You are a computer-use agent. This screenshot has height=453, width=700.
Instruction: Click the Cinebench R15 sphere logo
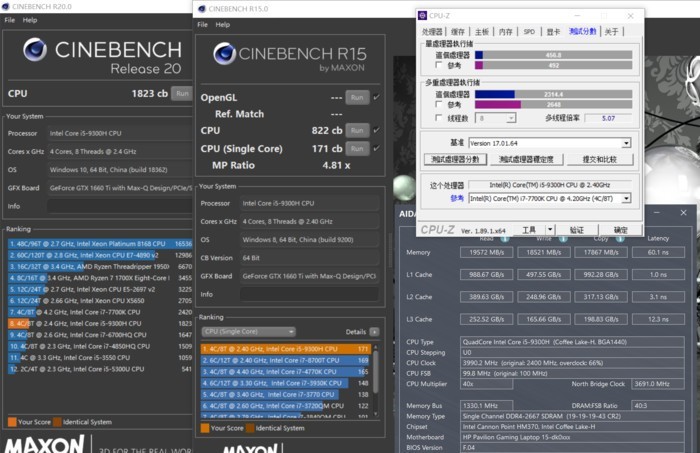coord(225,54)
